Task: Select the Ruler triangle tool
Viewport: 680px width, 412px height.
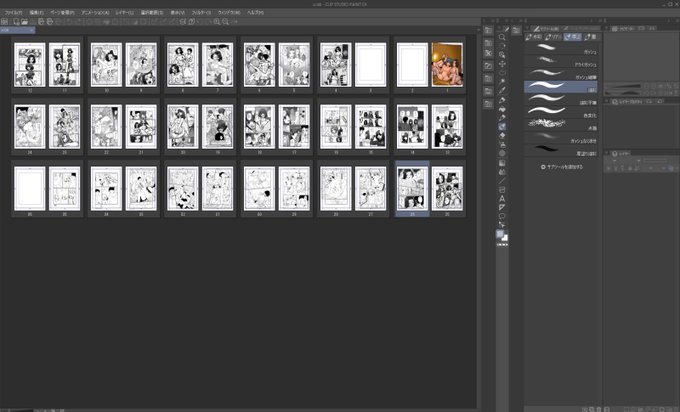Action: tap(502, 207)
